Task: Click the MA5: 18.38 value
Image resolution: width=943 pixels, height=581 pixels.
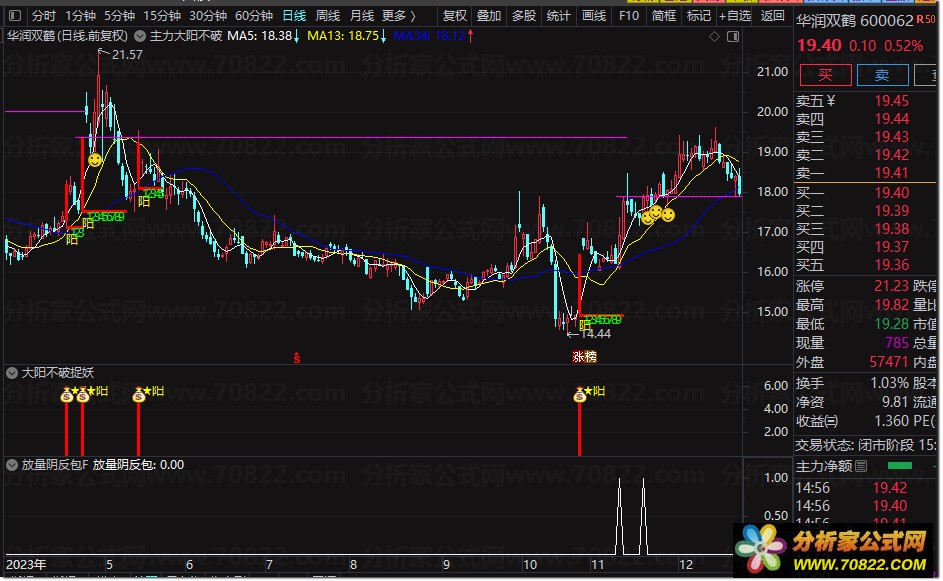Action: tap(260, 36)
